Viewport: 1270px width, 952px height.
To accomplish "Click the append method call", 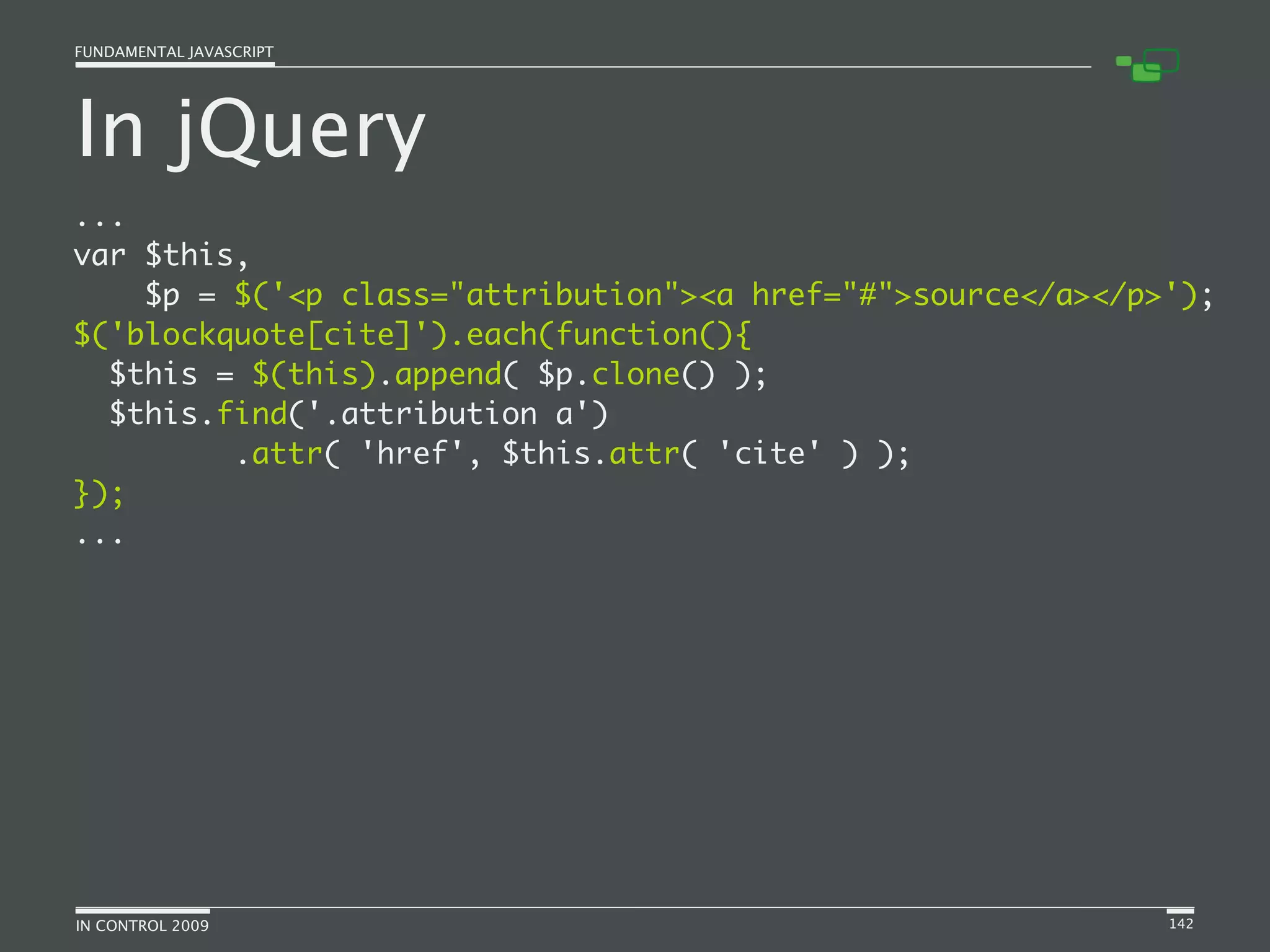I will pos(448,374).
